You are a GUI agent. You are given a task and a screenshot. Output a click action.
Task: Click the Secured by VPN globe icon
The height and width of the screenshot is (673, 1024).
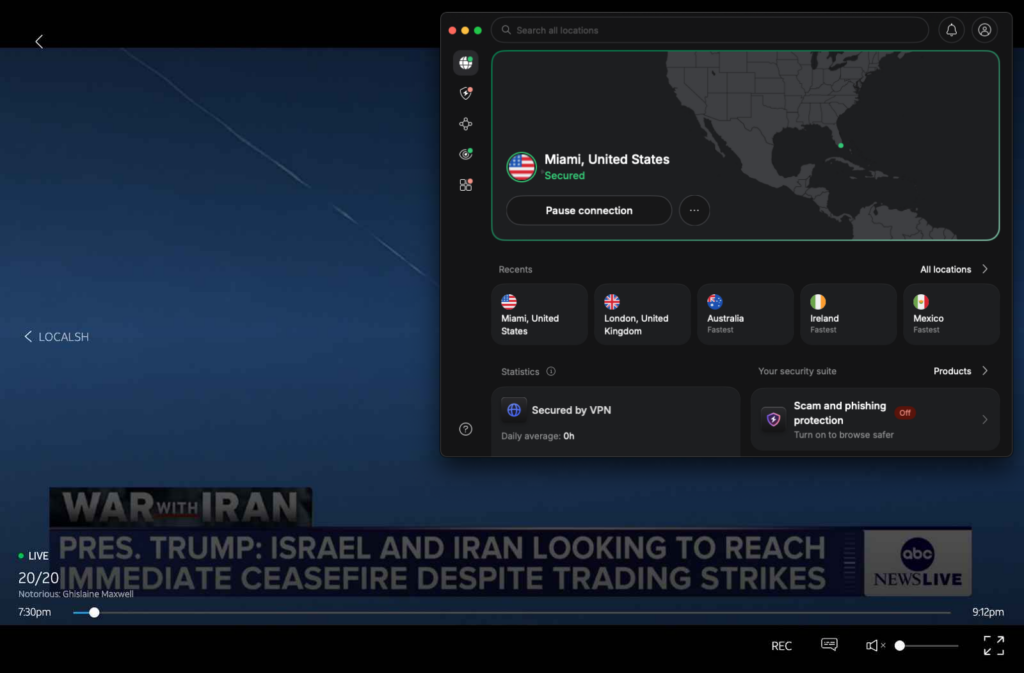(514, 410)
